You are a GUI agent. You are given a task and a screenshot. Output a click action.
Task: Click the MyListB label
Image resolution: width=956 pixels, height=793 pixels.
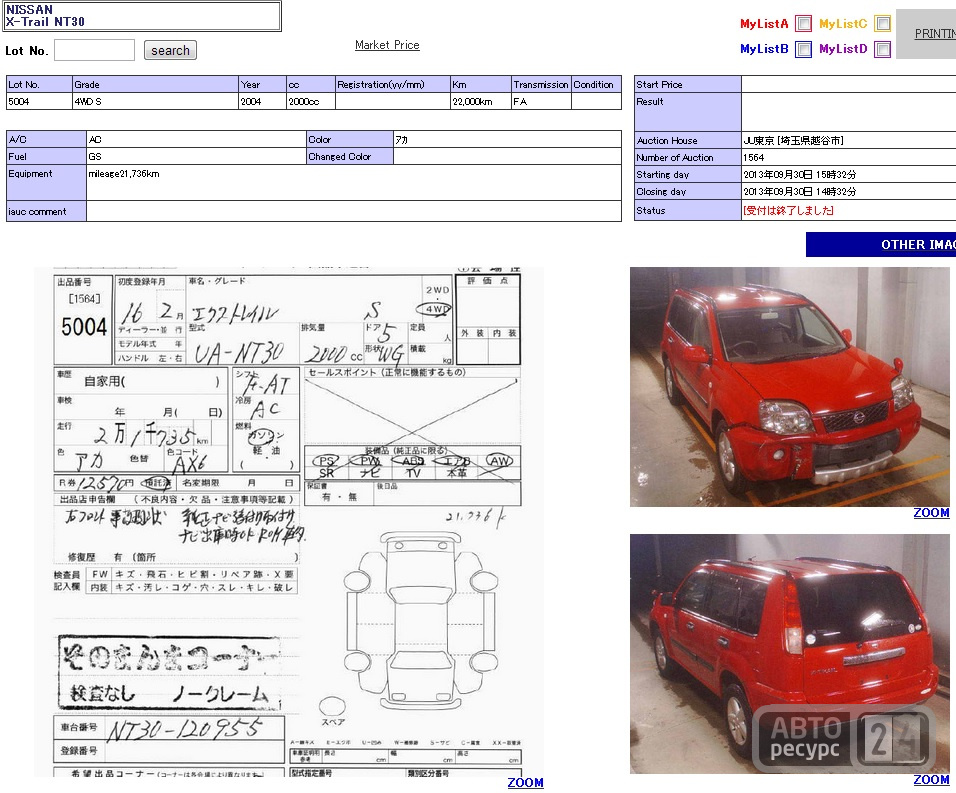(x=764, y=49)
